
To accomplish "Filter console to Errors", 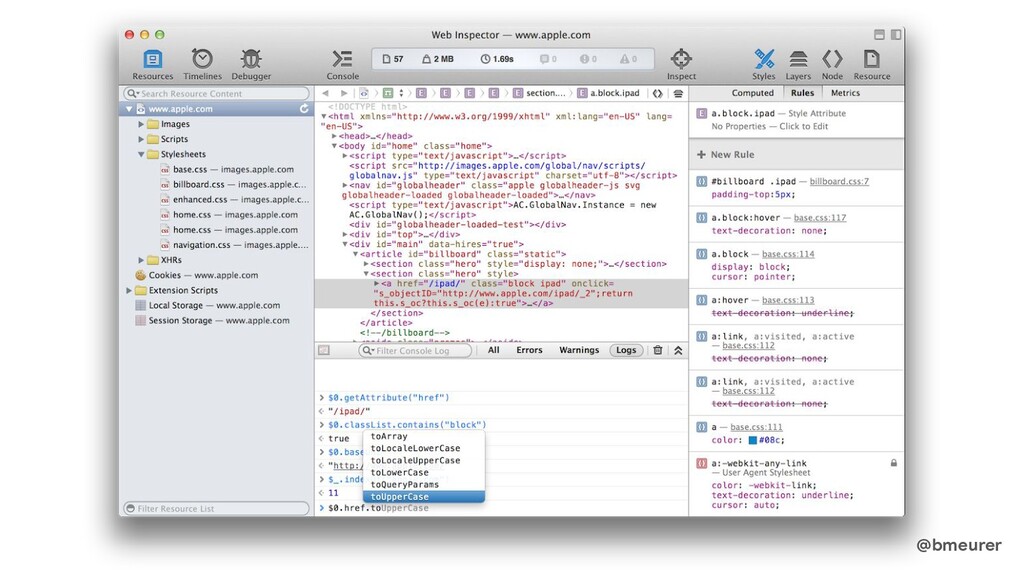I will click(x=529, y=350).
